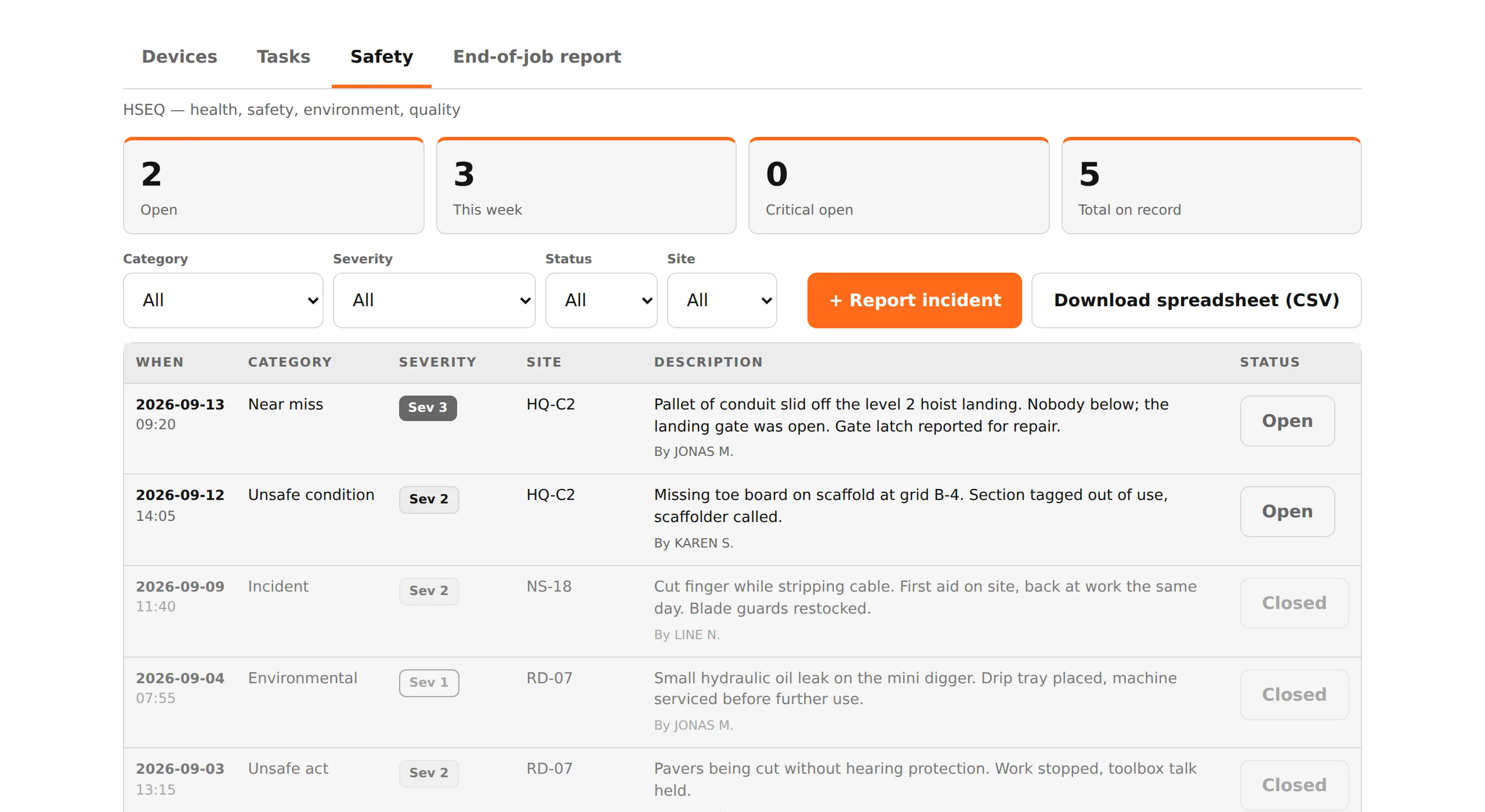Toggle Closed status of the Unsafe act row
The width and height of the screenshot is (1485, 812).
1295,785
